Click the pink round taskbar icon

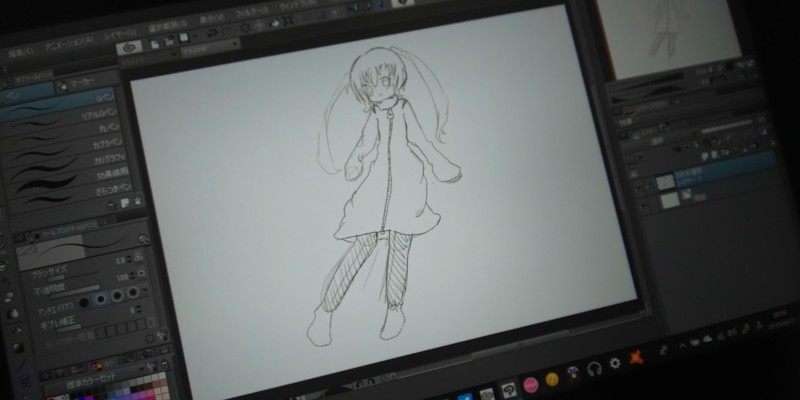tap(531, 385)
